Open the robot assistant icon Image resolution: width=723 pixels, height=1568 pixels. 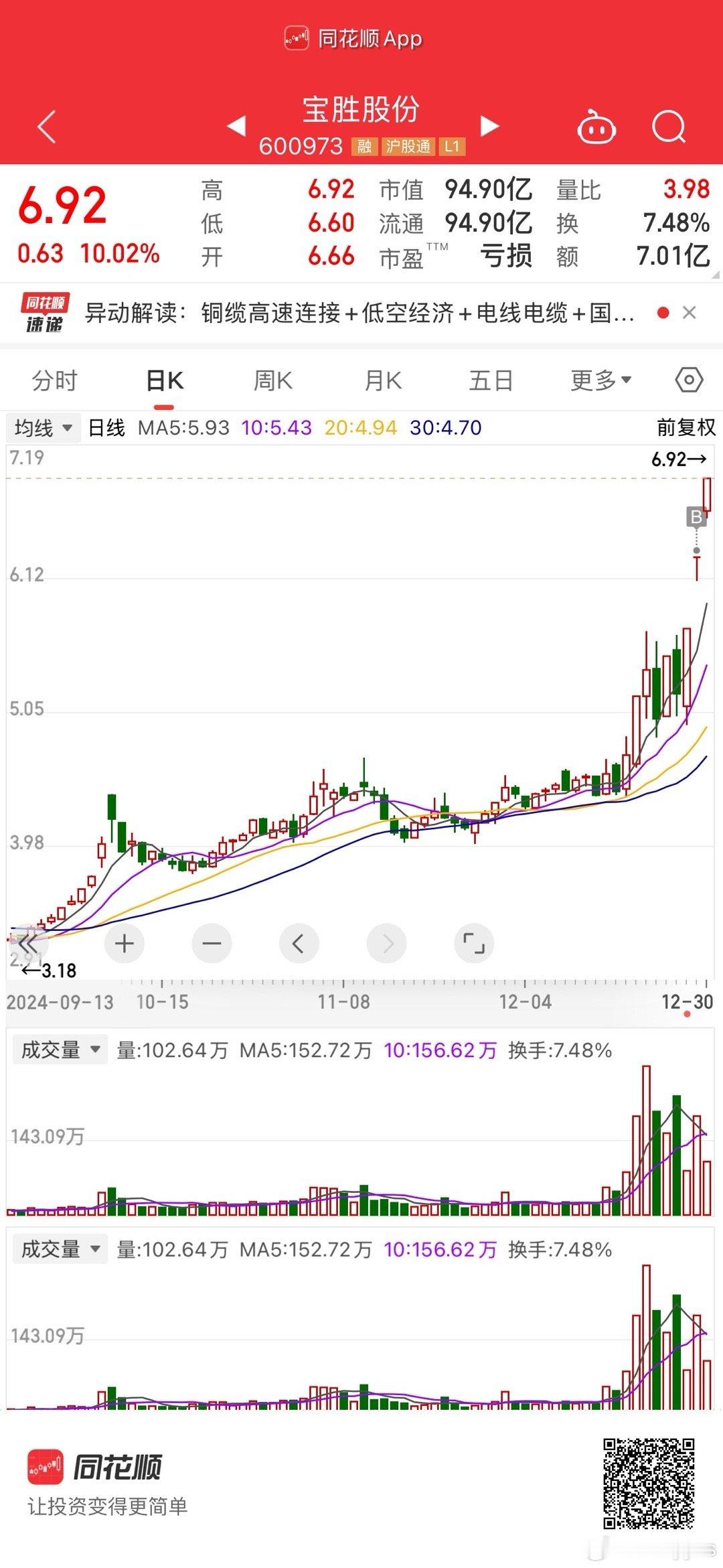click(x=596, y=126)
